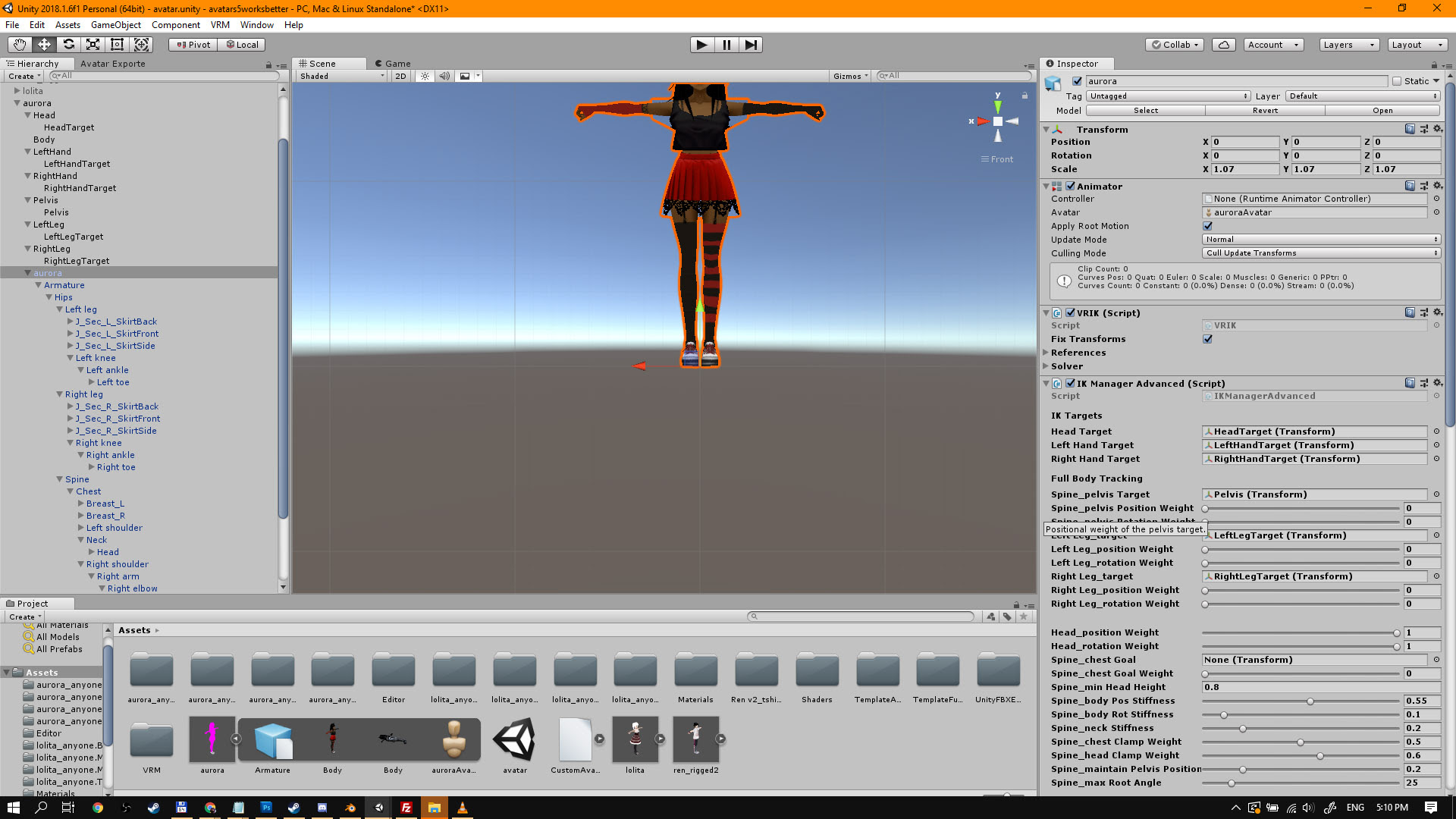Screen dimensions: 1456x819
Task: Switch to the Game tab
Action: click(397, 64)
